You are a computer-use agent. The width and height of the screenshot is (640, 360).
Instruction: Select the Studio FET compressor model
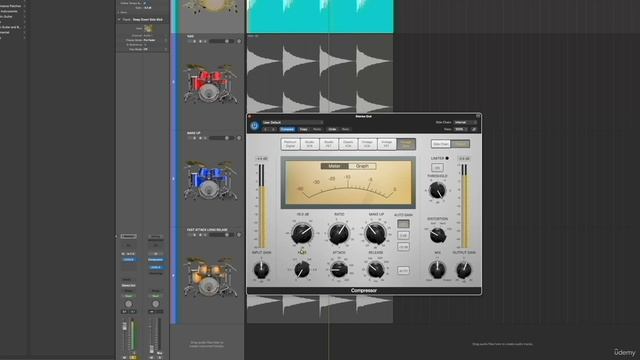click(x=329, y=144)
